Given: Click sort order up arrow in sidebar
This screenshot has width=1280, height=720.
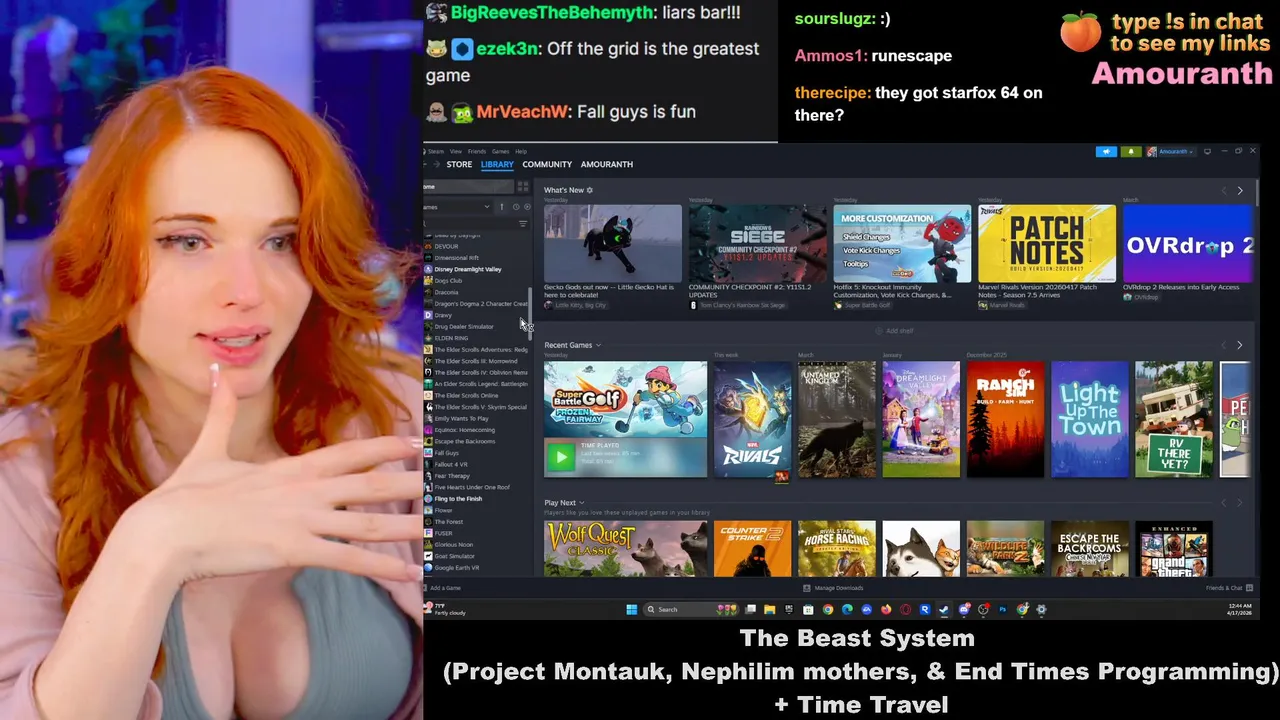Looking at the screenshot, I should (502, 207).
